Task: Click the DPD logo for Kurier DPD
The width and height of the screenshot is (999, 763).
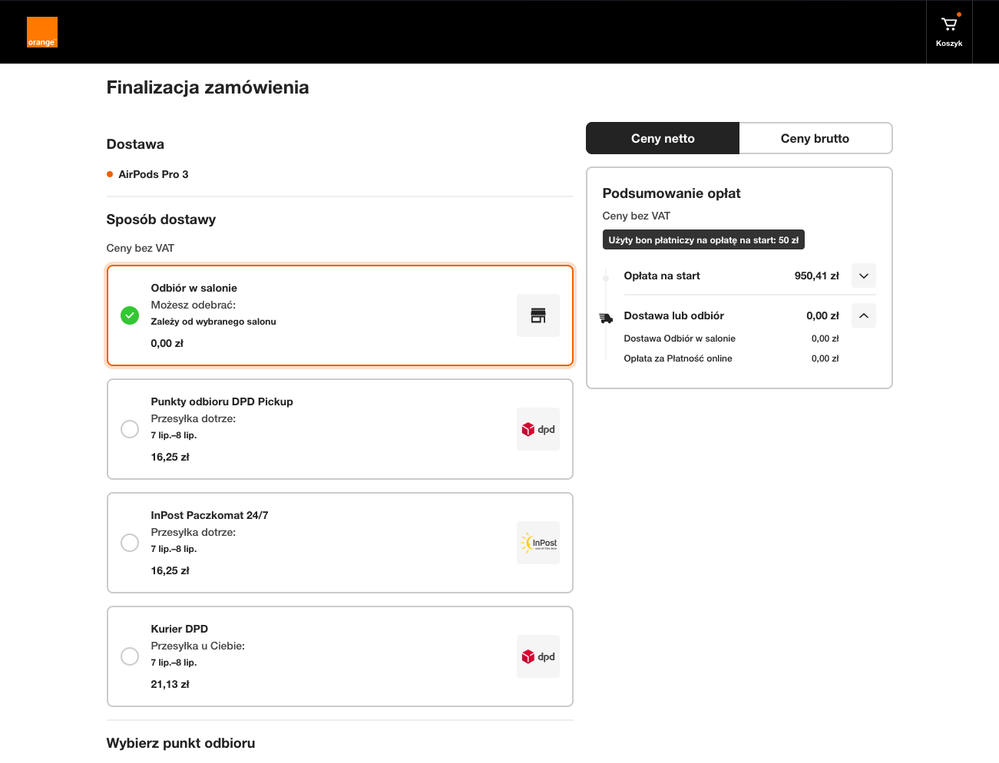Action: pyautogui.click(x=538, y=657)
